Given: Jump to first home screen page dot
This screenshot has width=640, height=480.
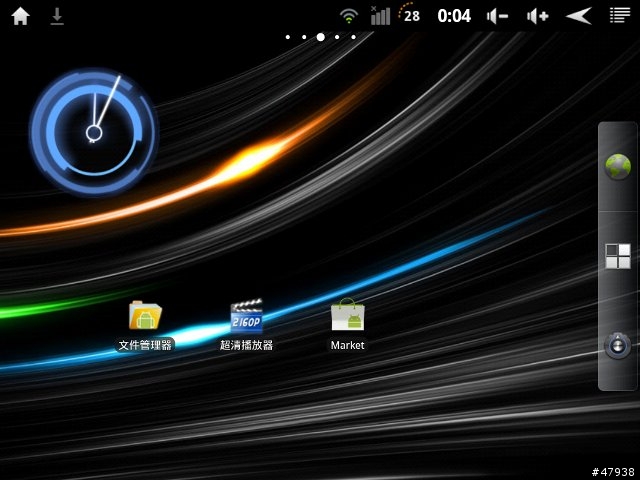Looking at the screenshot, I should click(x=288, y=37).
